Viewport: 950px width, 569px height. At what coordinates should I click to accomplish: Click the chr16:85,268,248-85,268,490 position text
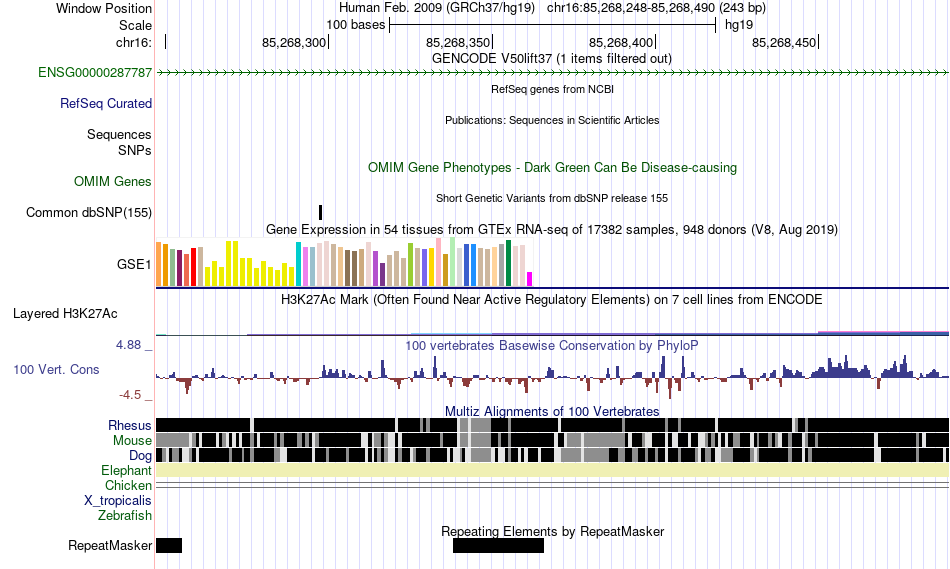tap(656, 8)
